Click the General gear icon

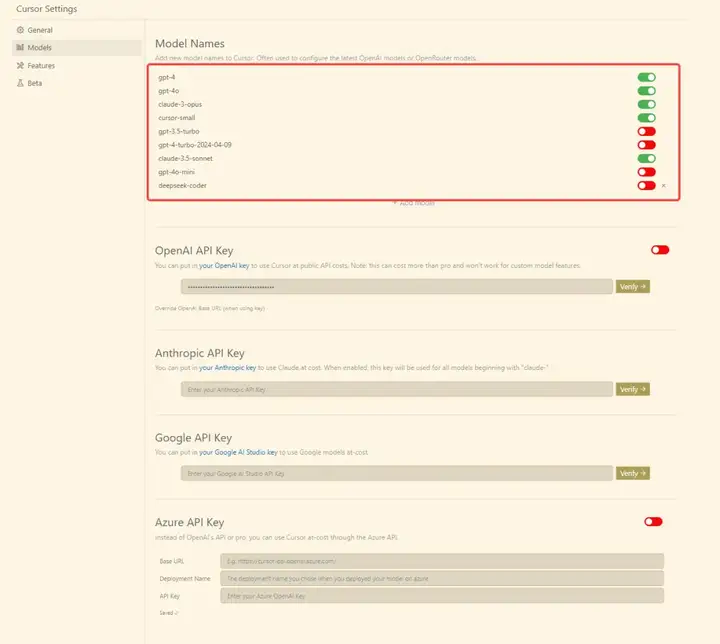[20, 30]
